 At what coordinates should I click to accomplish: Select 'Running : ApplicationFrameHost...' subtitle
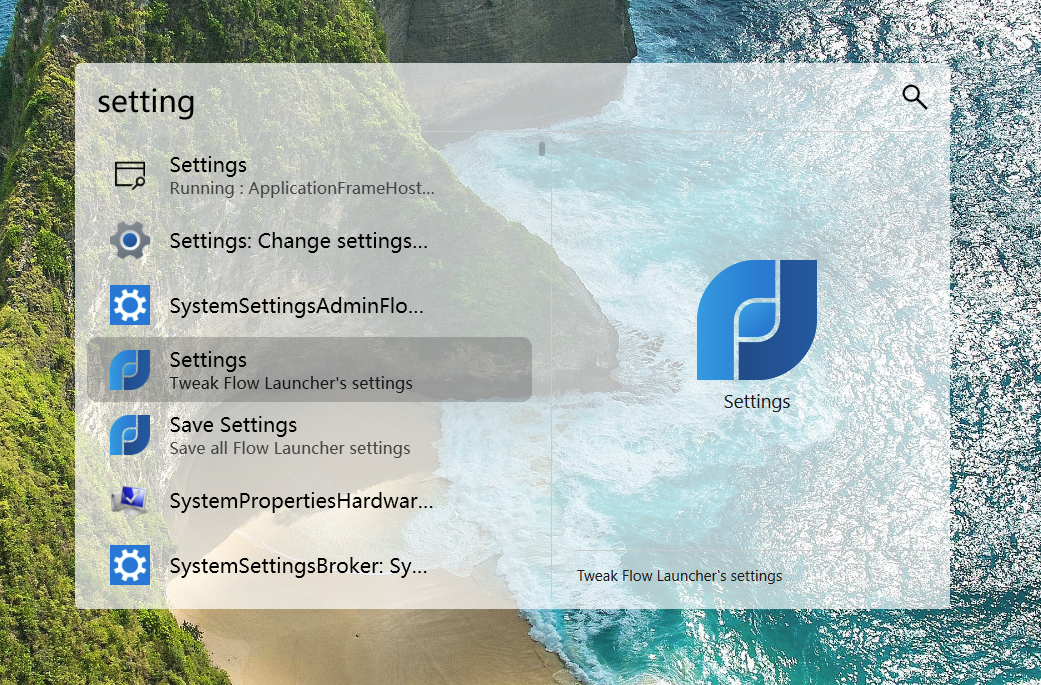point(302,189)
